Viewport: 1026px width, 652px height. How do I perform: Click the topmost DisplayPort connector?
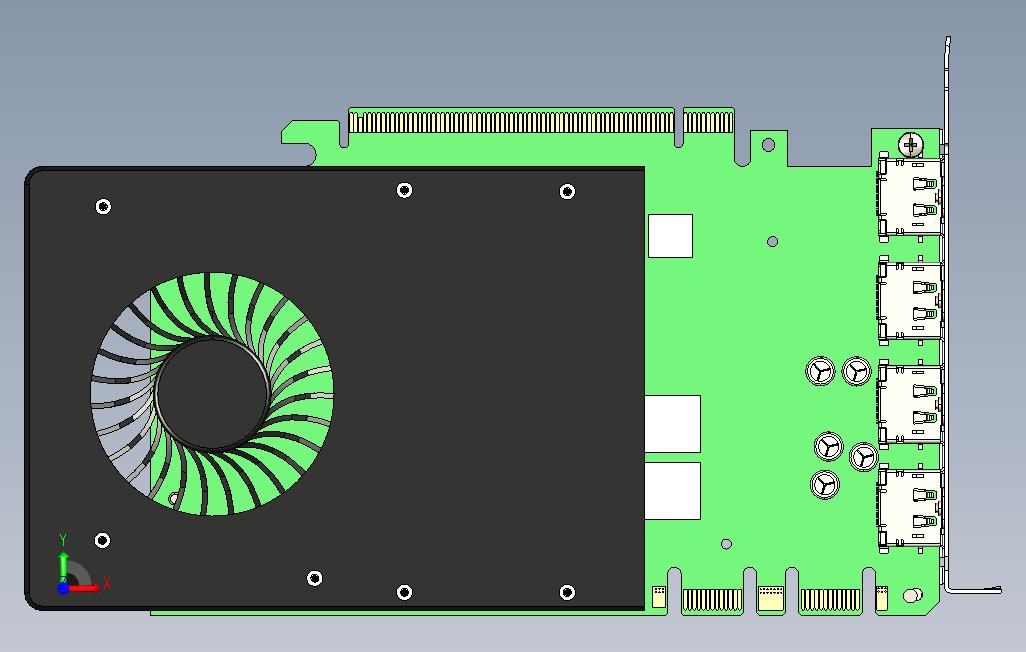910,196
